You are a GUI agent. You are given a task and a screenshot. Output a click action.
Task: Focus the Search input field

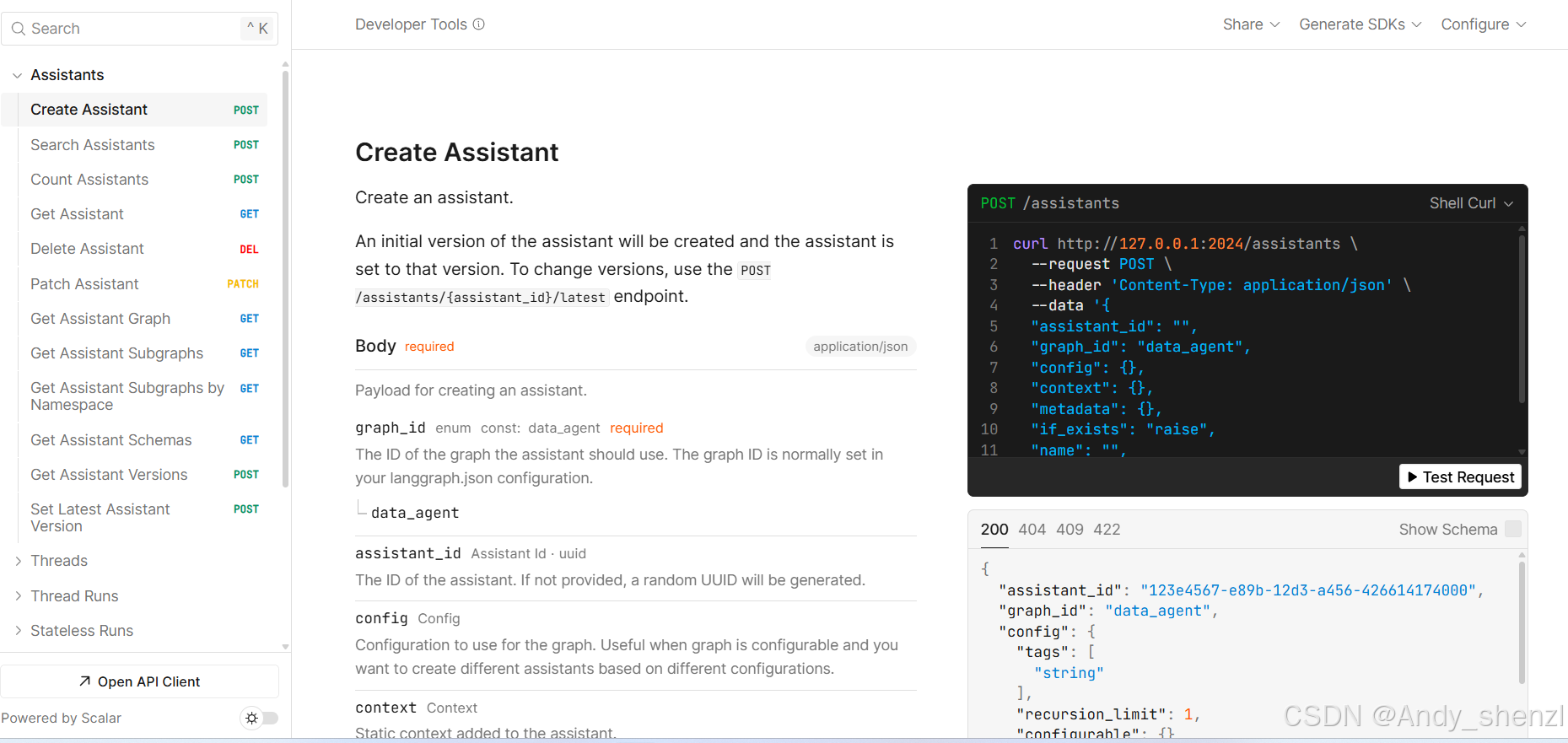(x=140, y=29)
